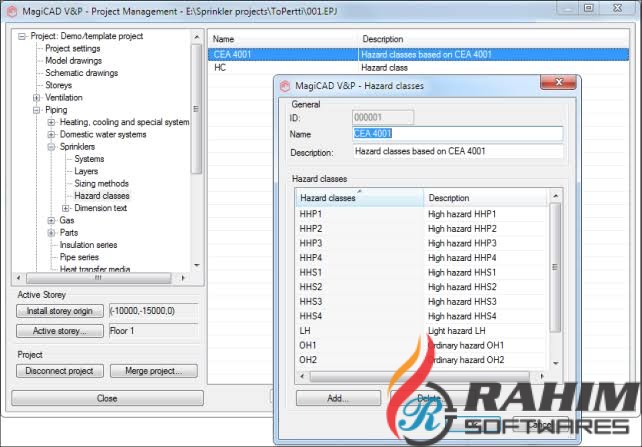Expand Domestic water systems node
The image size is (642, 447).
tap(51, 135)
